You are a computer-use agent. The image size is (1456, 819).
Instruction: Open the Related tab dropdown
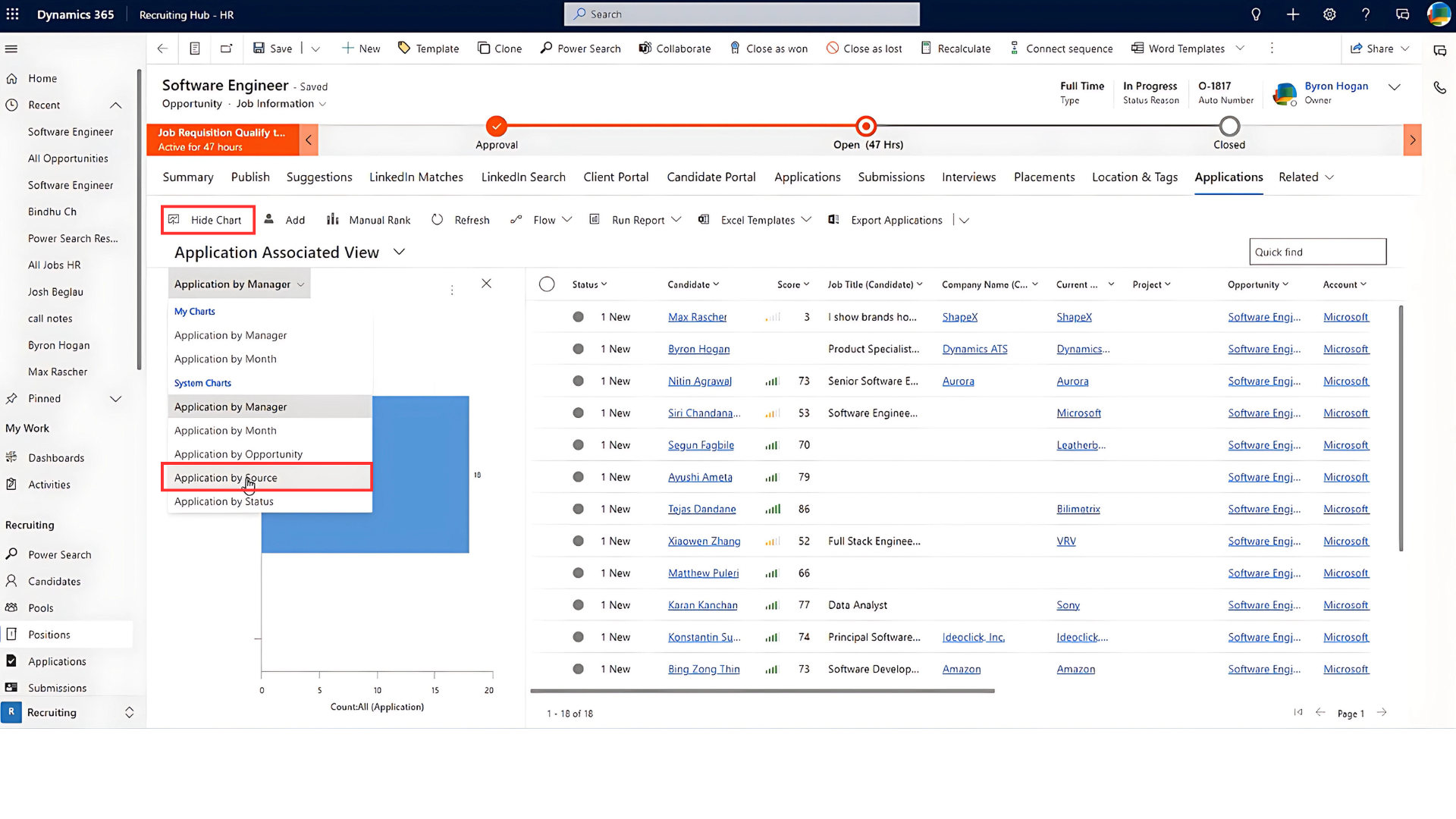tap(1306, 177)
